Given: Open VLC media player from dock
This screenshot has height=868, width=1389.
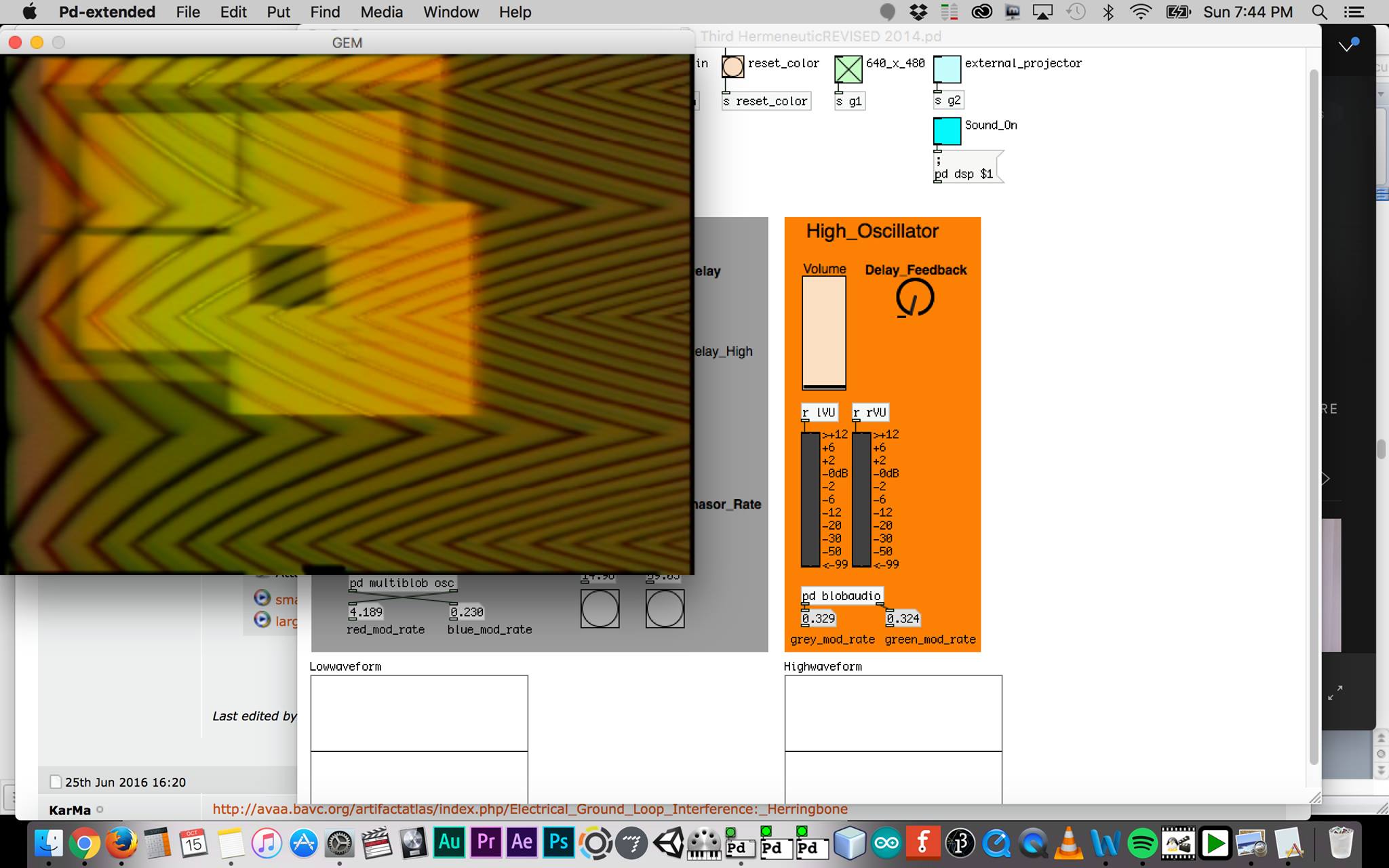Looking at the screenshot, I should [1069, 843].
